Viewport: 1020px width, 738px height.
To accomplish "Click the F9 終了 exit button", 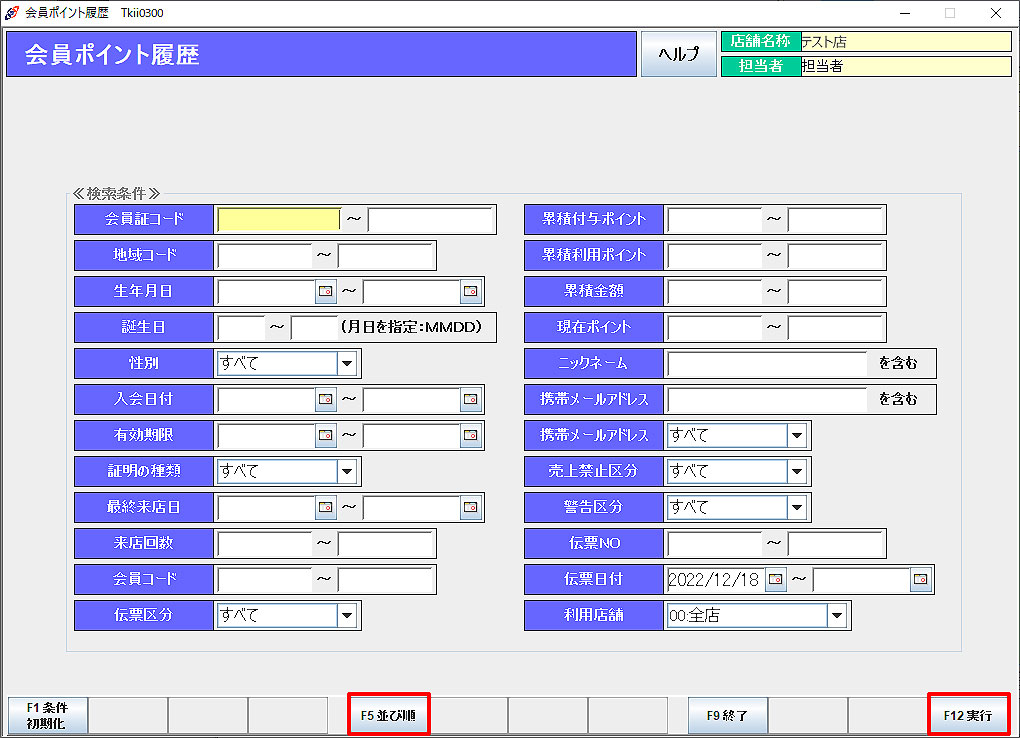I will point(727,716).
